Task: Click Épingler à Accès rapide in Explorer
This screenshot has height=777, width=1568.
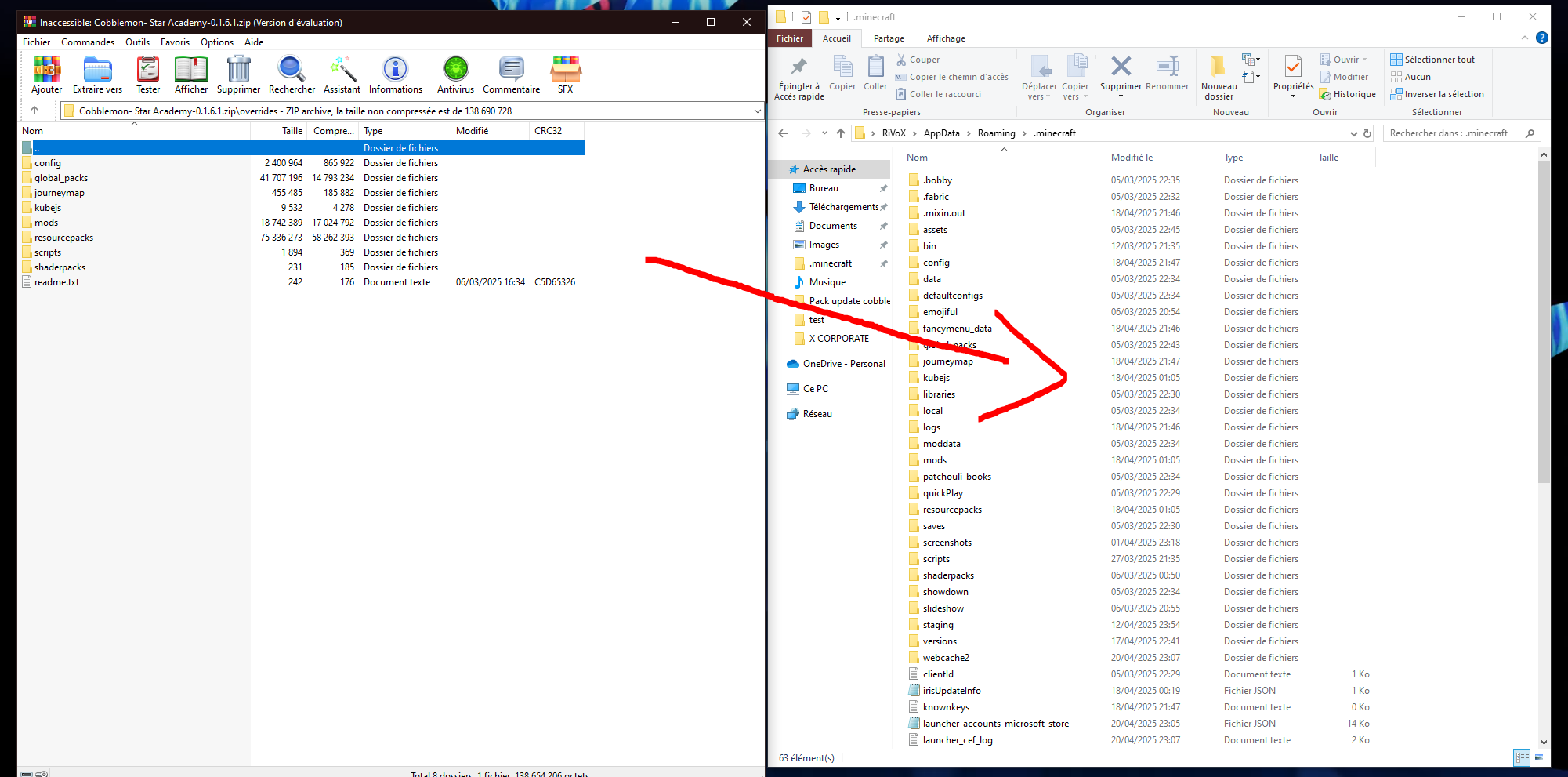Action: 798,78
